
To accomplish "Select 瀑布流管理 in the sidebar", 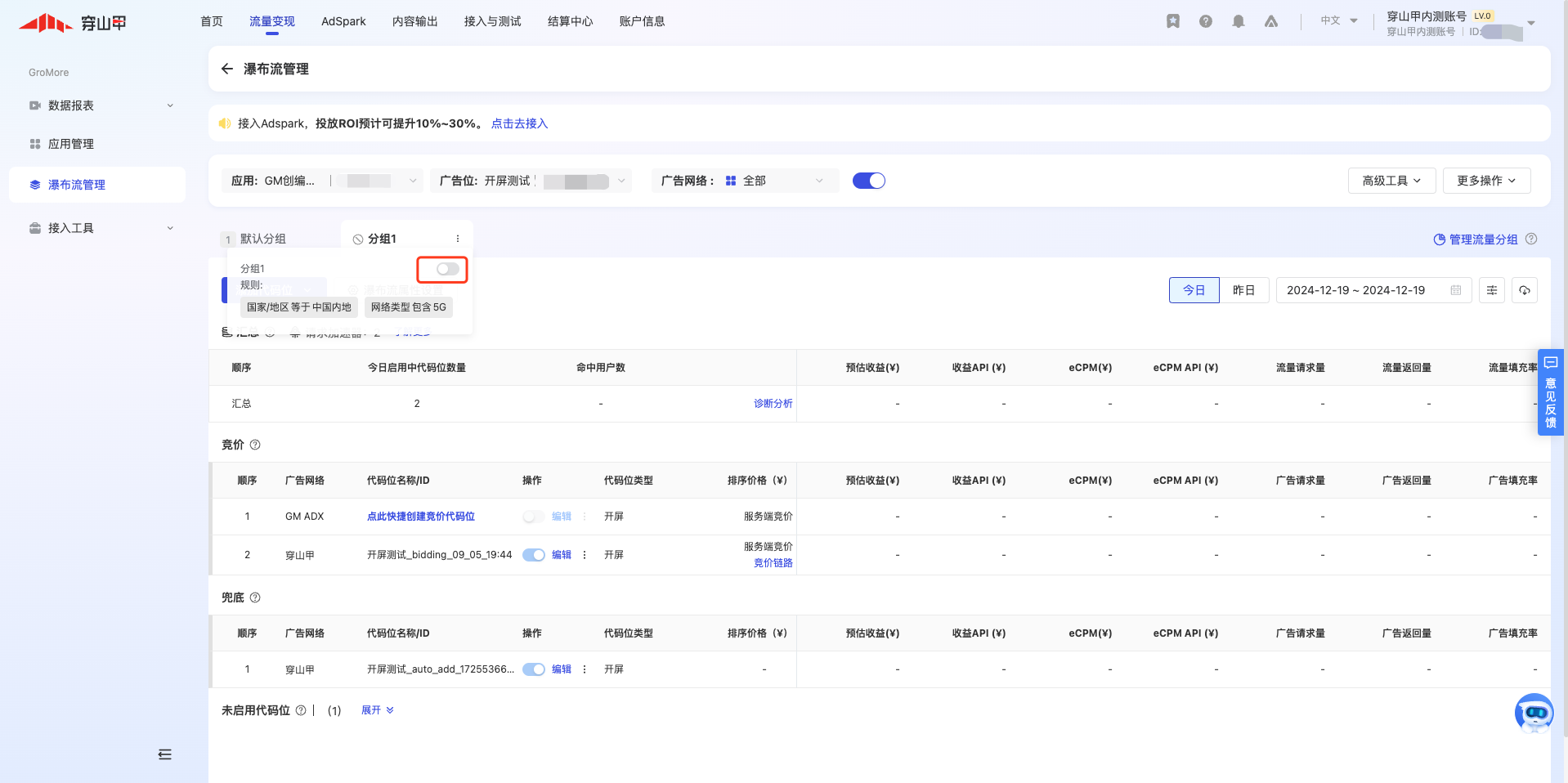I will (97, 185).
